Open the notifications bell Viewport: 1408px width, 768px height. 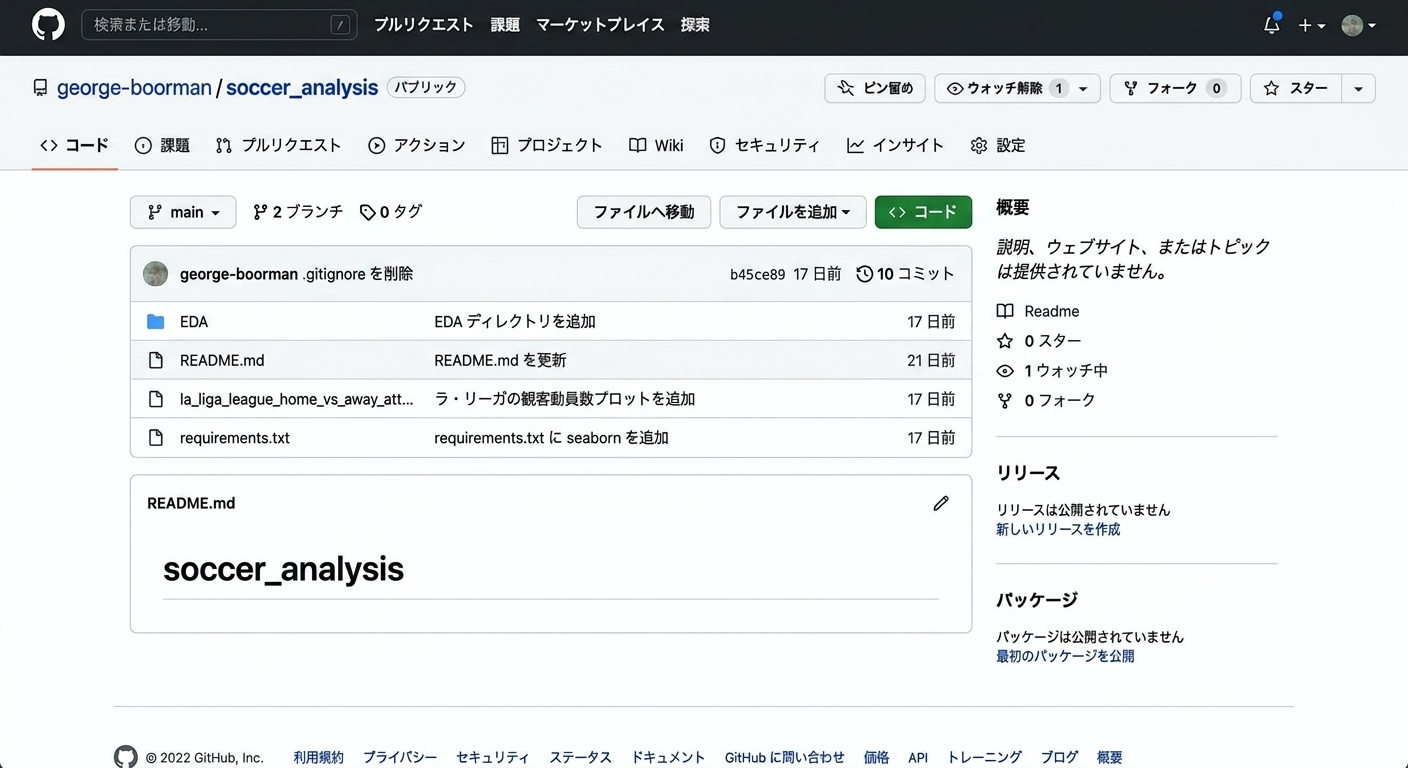click(1272, 25)
